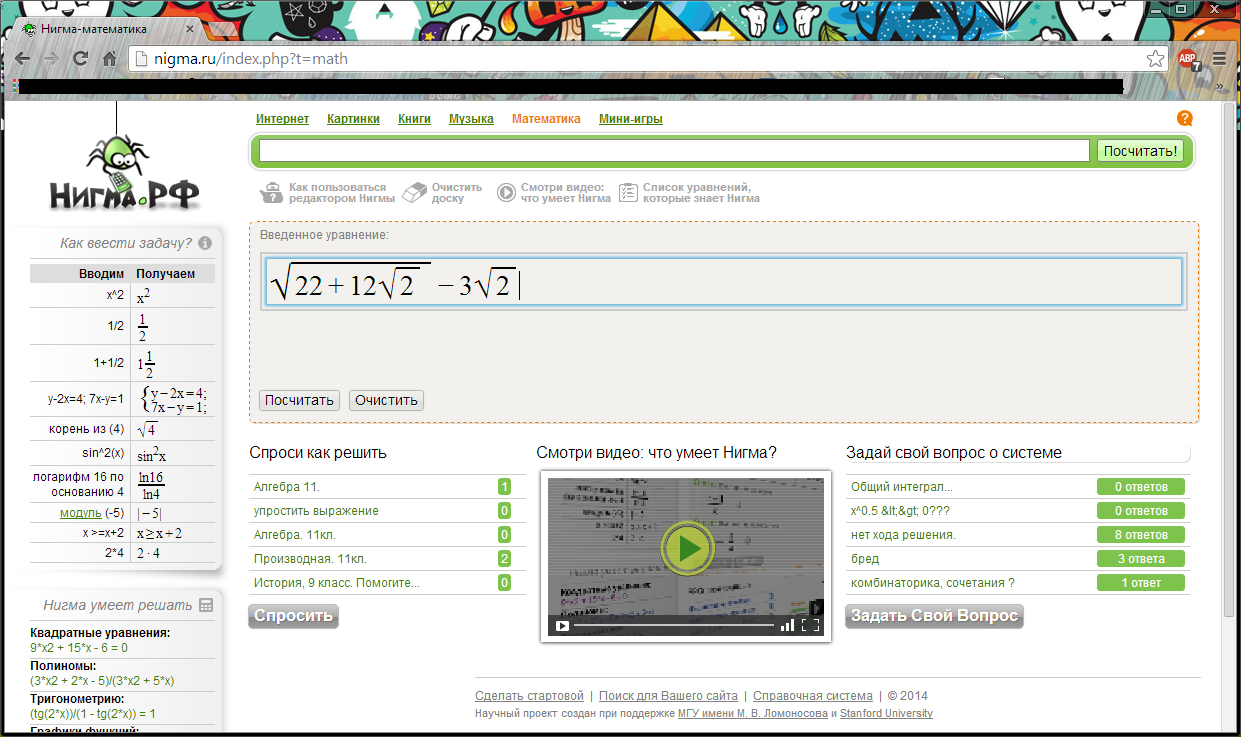This screenshot has height=737, width=1241.
Task: Click the play icon beside Смотри видео
Action: (506, 192)
